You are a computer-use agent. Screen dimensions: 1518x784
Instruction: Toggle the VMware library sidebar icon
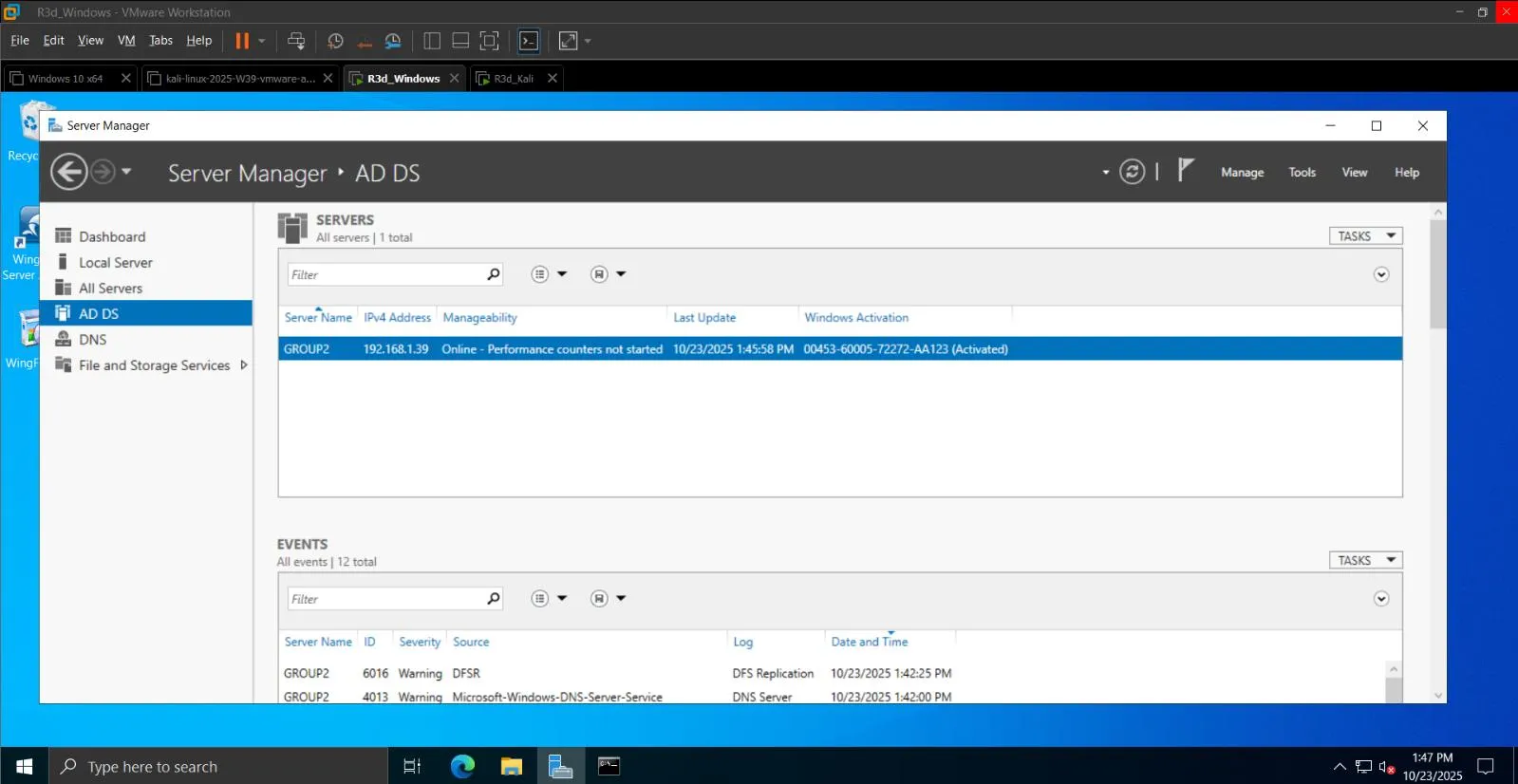[432, 41]
